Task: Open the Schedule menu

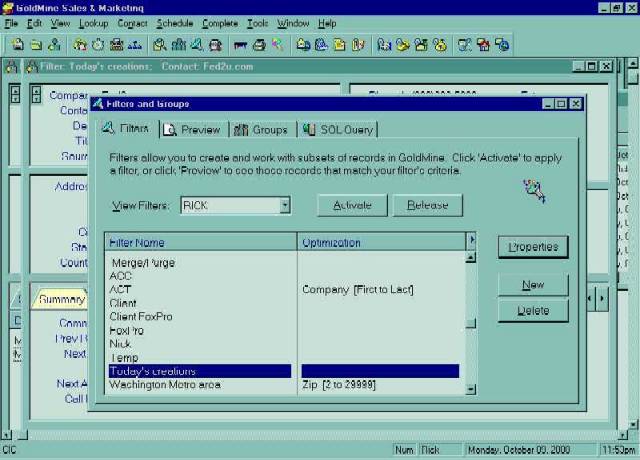Action: pyautogui.click(x=175, y=24)
